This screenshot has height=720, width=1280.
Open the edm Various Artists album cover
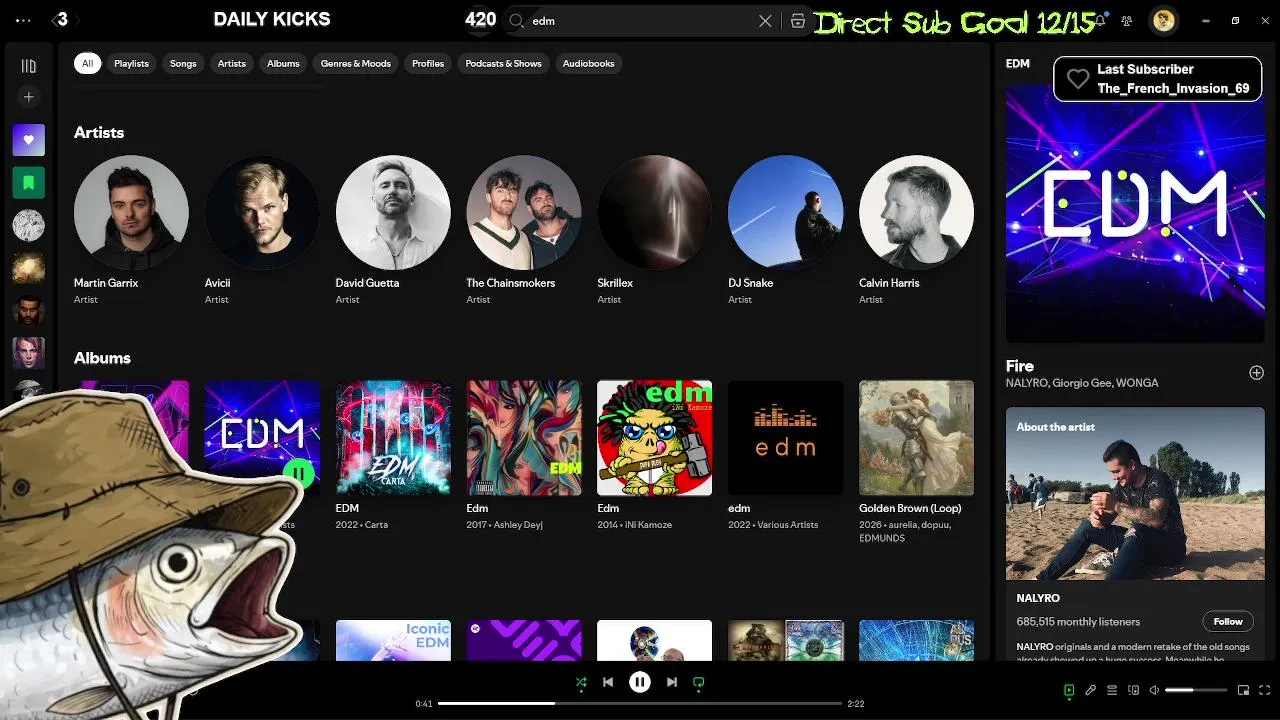[785, 437]
